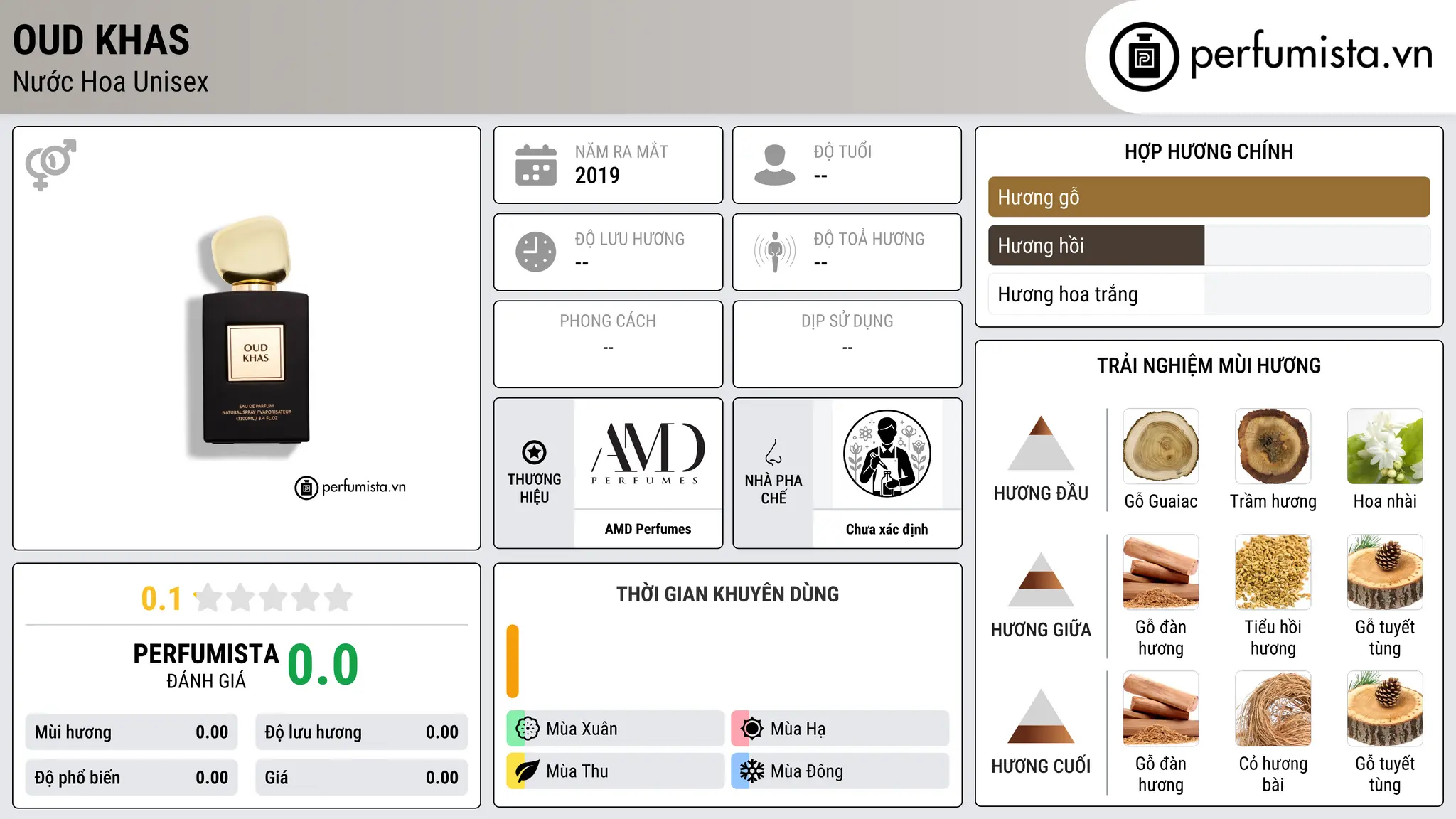Click the Mùi hương score row

pos(132,732)
